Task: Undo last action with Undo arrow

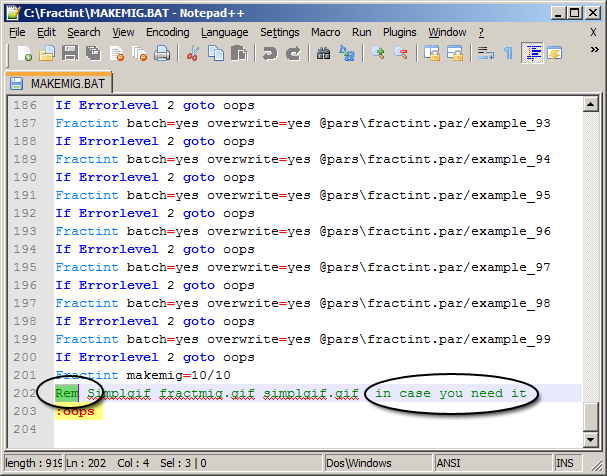Action: (270, 53)
